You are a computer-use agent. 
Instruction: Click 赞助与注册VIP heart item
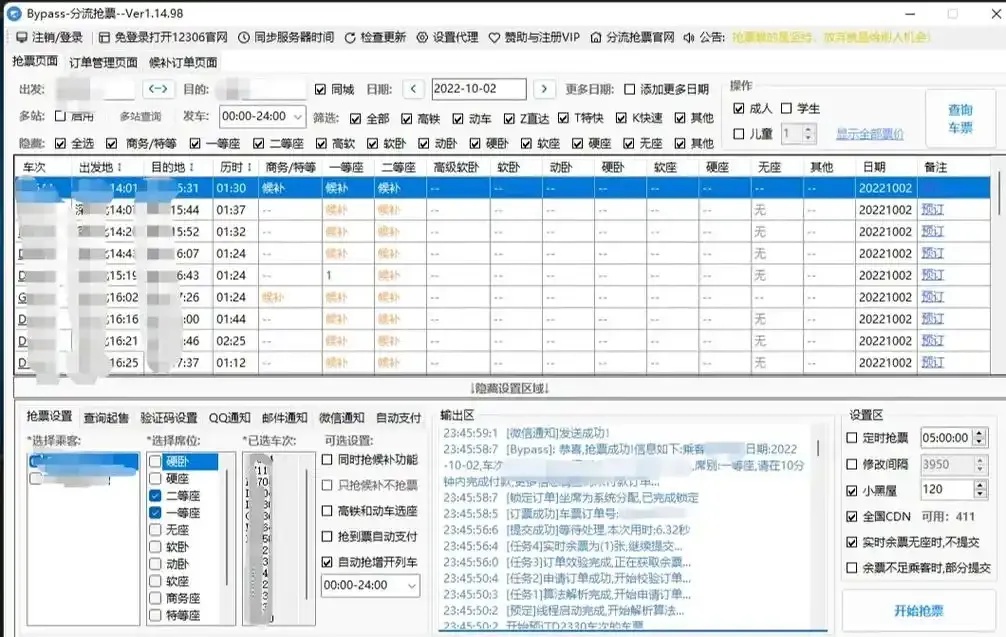tap(534, 37)
